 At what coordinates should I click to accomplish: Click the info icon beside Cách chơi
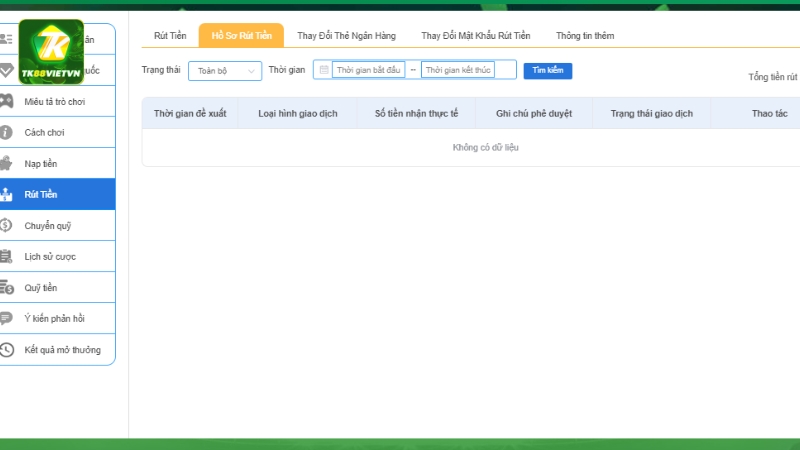click(x=7, y=132)
